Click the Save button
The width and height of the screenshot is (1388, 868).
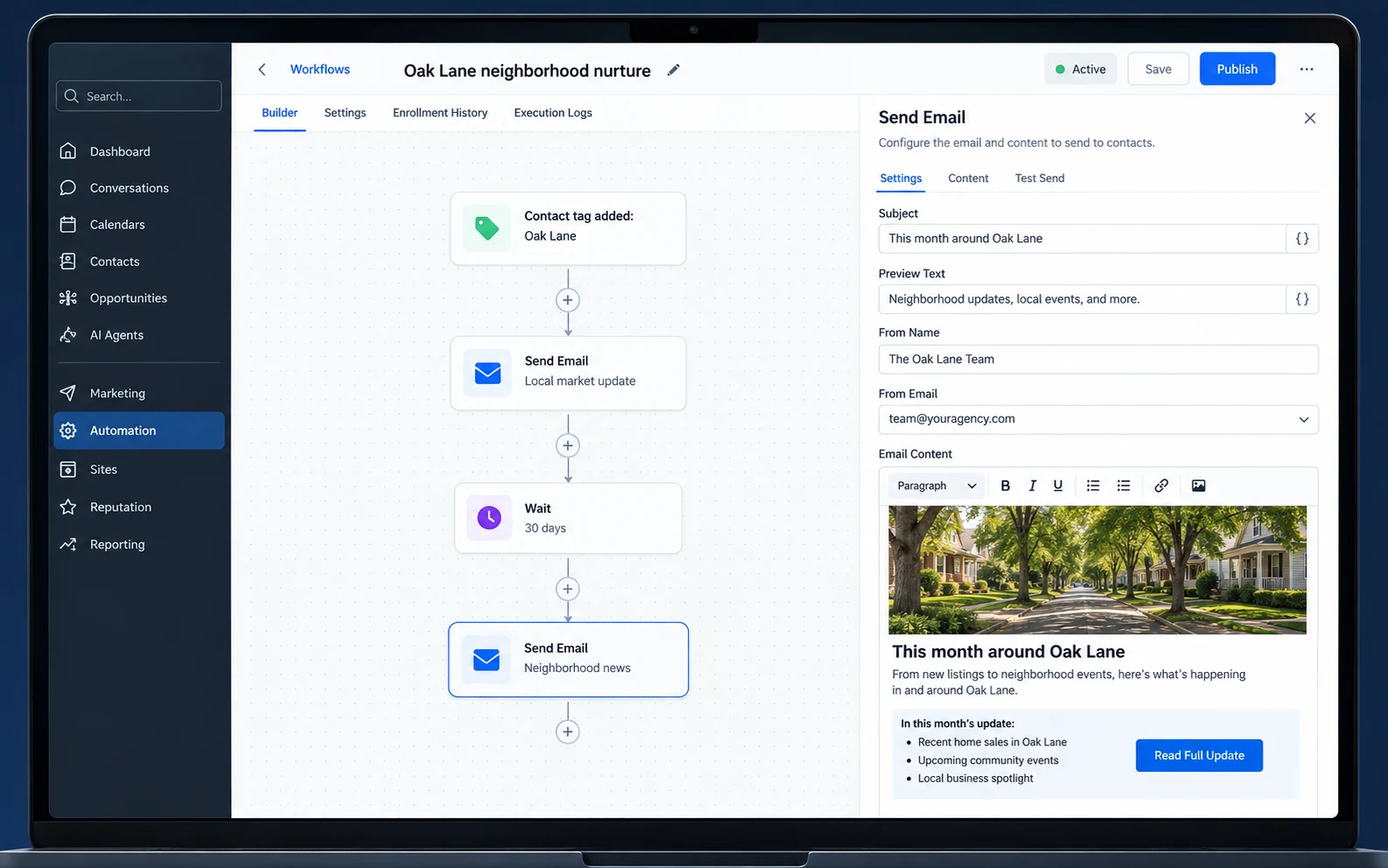click(1158, 69)
